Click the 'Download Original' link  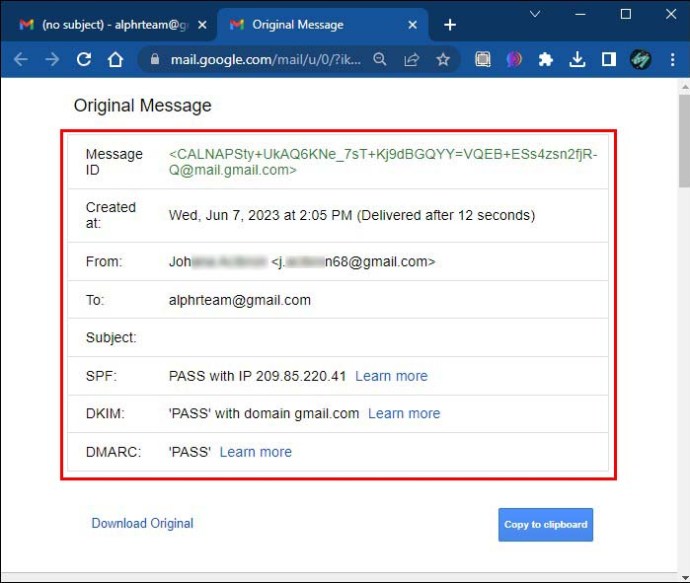143,523
